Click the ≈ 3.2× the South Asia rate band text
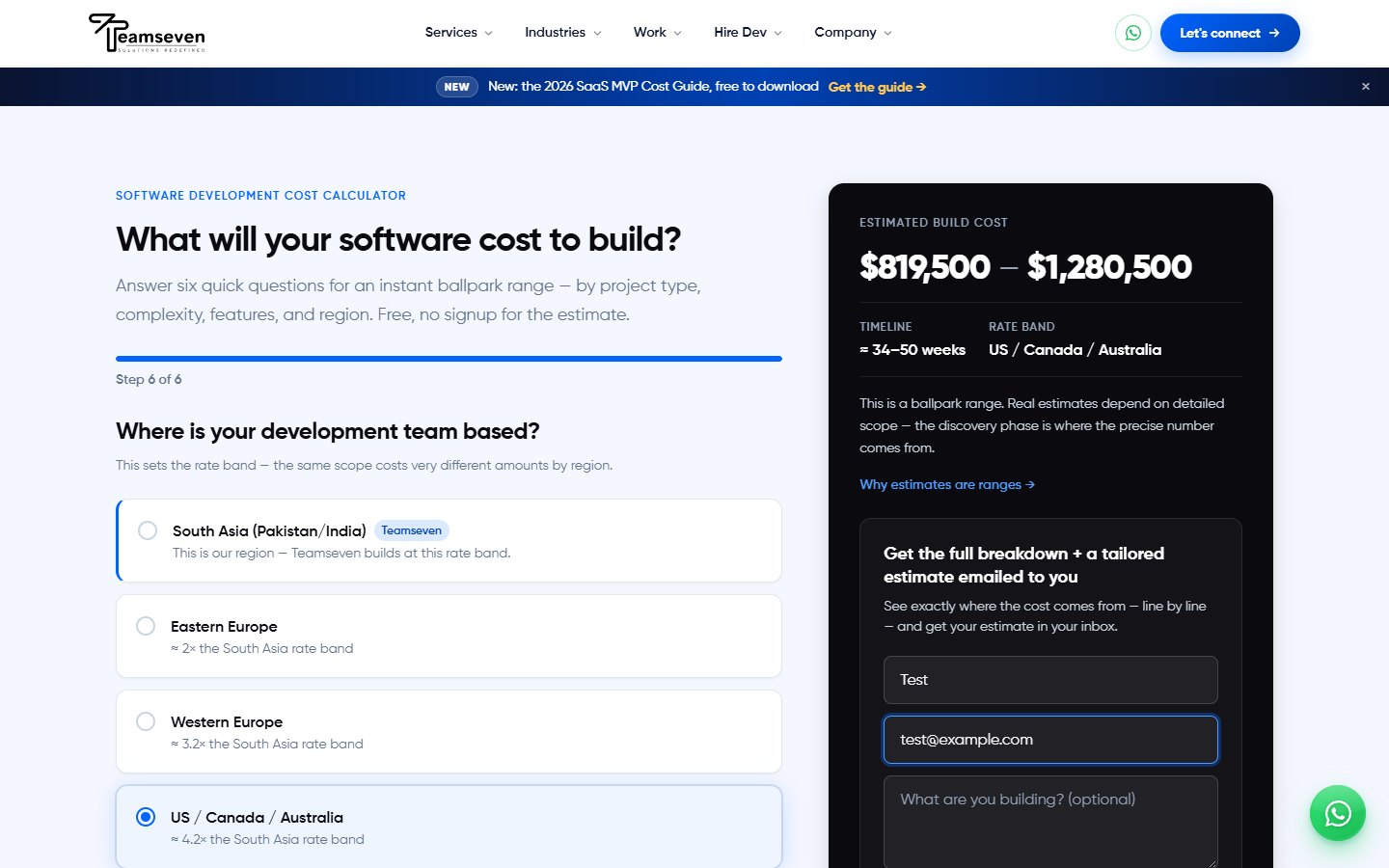The height and width of the screenshot is (868, 1389). 267,744
